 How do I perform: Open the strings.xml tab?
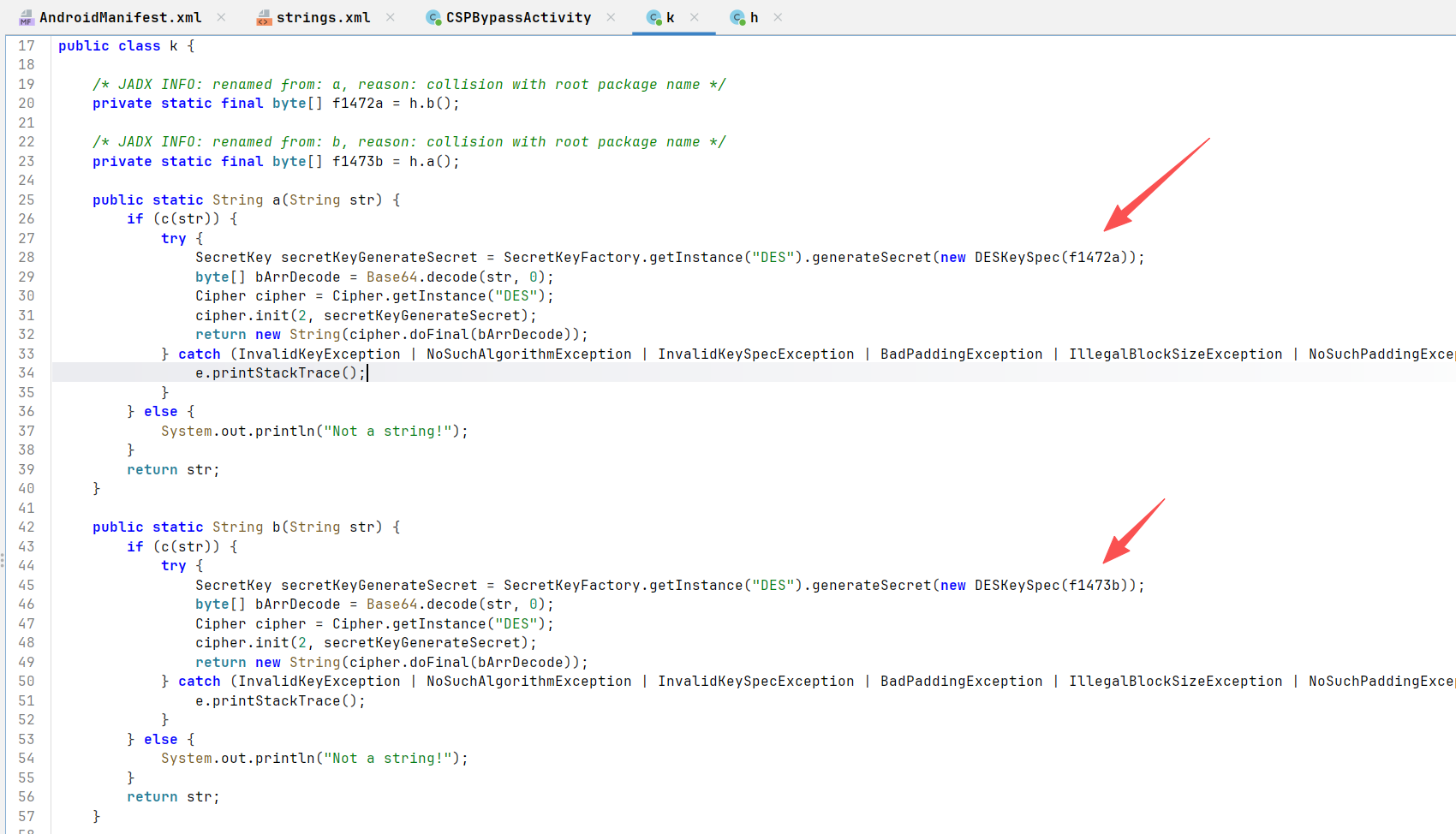click(323, 18)
